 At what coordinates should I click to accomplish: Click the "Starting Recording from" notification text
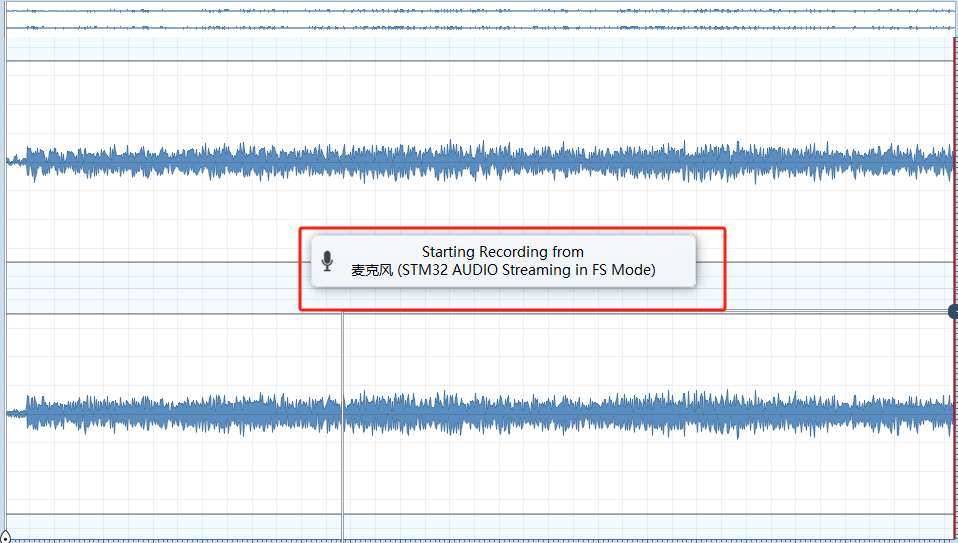(503, 252)
